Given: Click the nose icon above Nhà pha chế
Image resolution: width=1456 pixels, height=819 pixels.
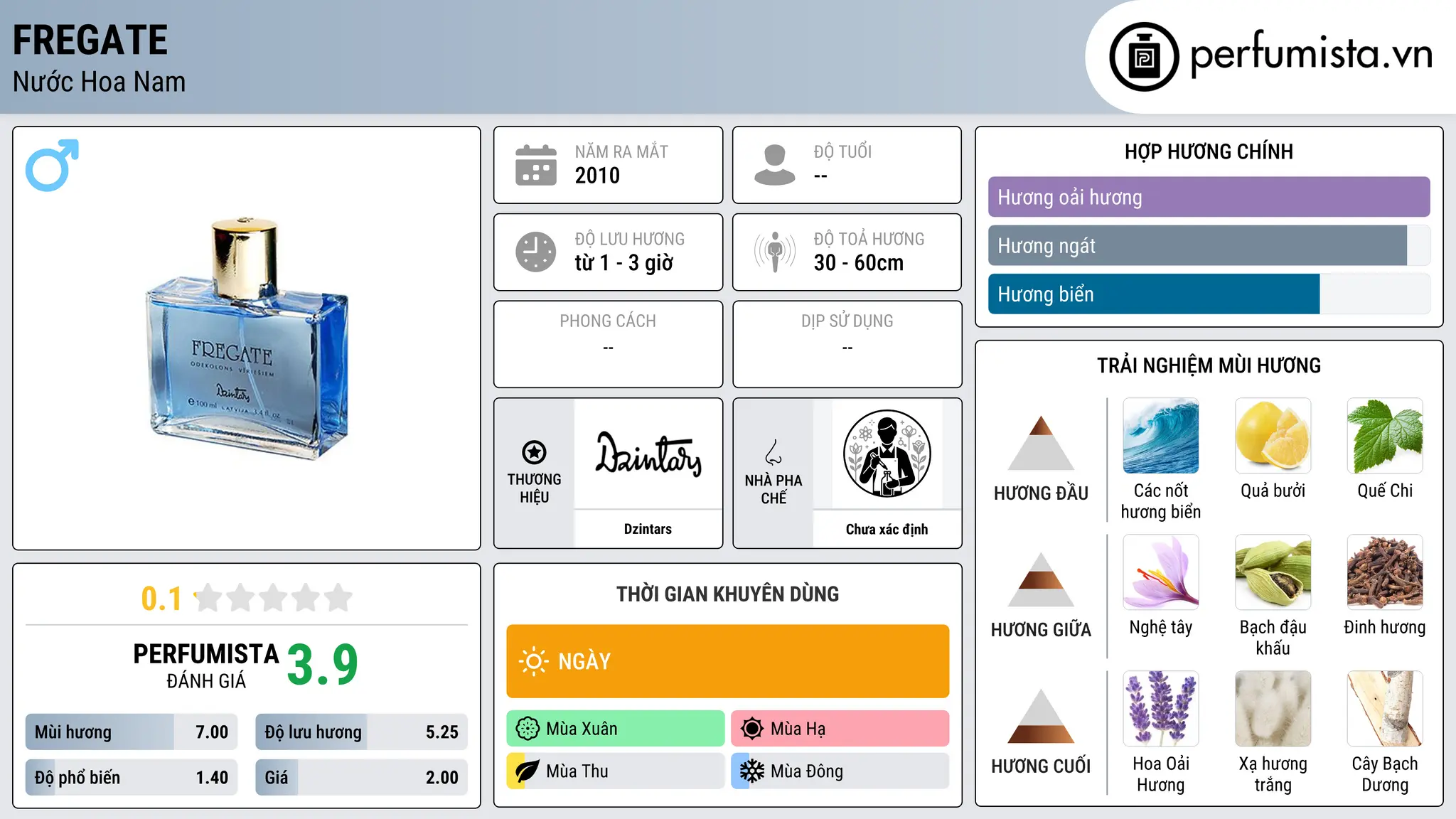Looking at the screenshot, I should point(773,452).
